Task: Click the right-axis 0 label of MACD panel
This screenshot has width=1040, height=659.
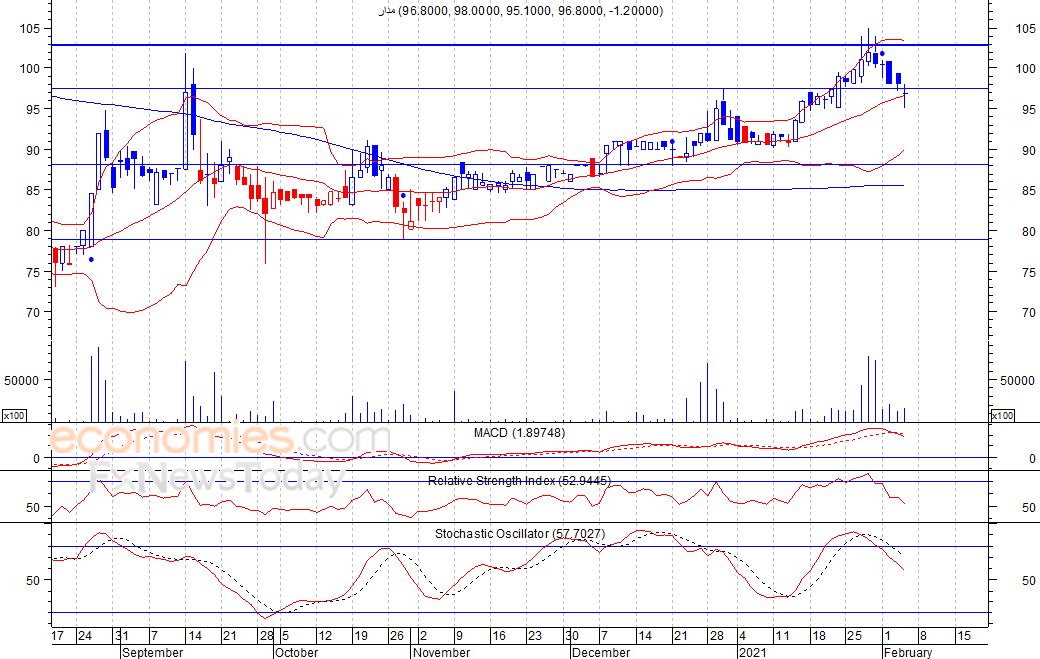Action: (1032, 459)
